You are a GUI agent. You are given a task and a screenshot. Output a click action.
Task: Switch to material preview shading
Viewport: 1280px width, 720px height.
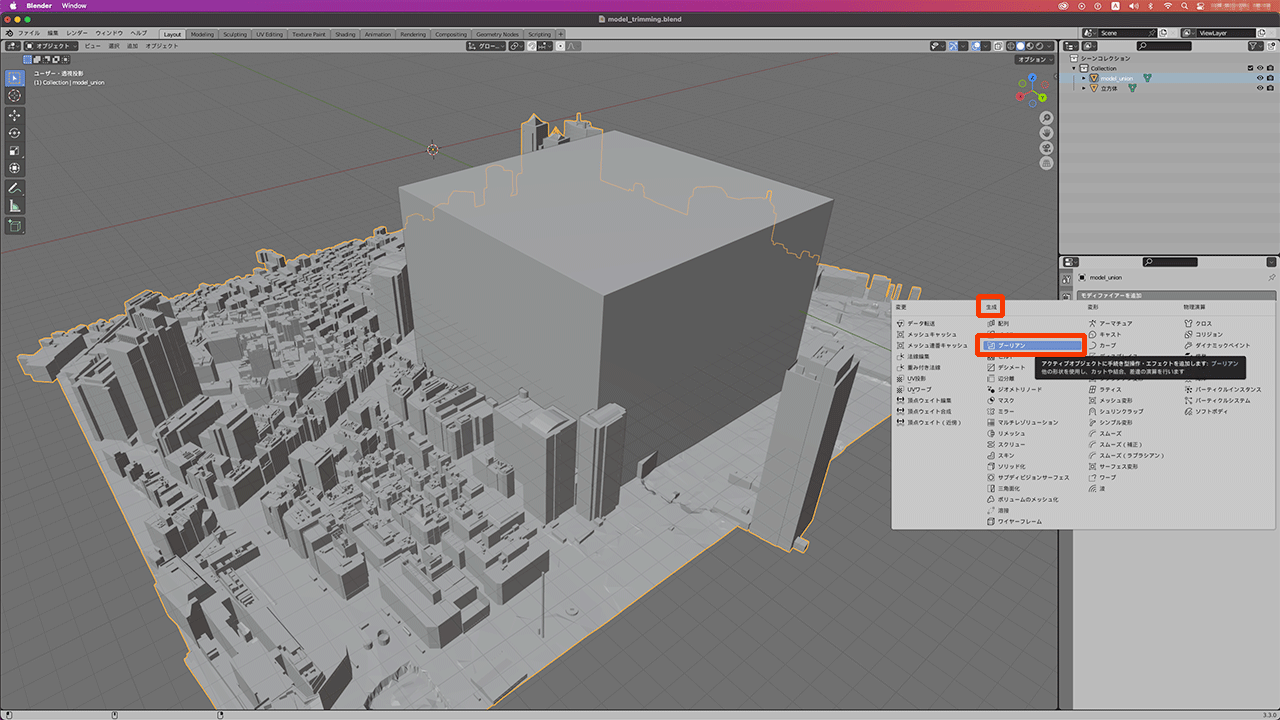point(1030,46)
